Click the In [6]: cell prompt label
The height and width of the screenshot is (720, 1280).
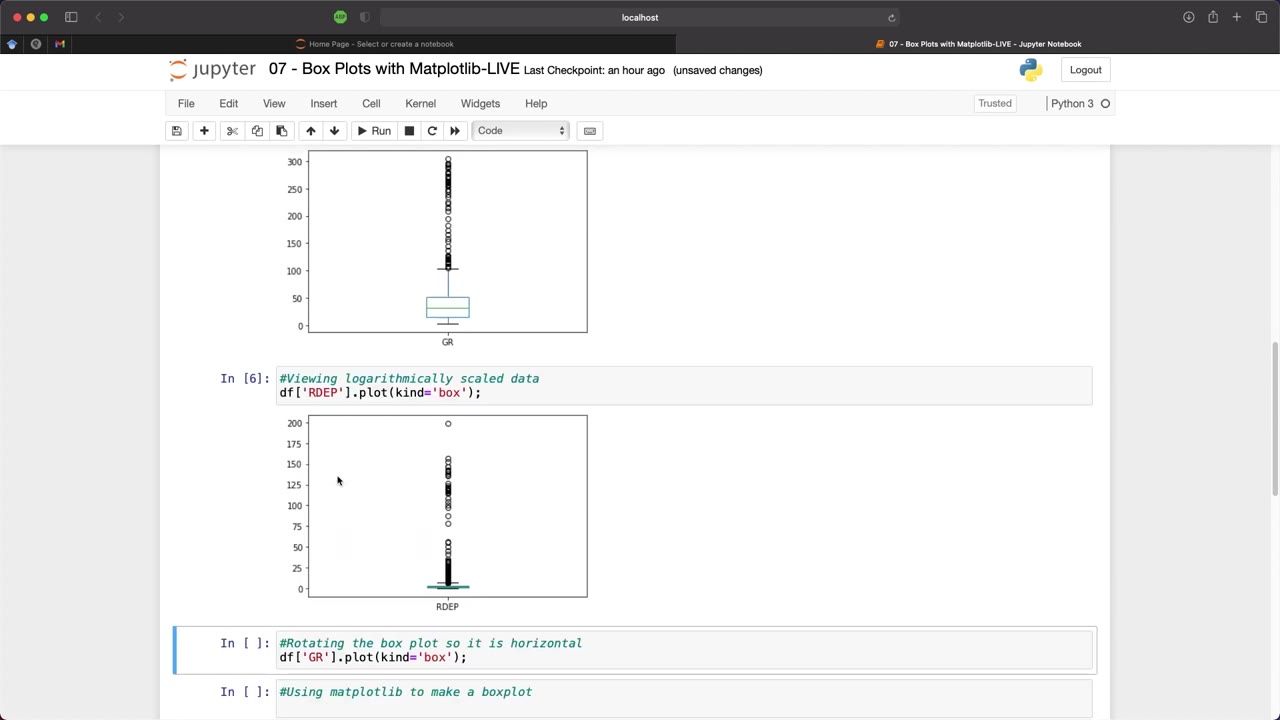tap(245, 379)
